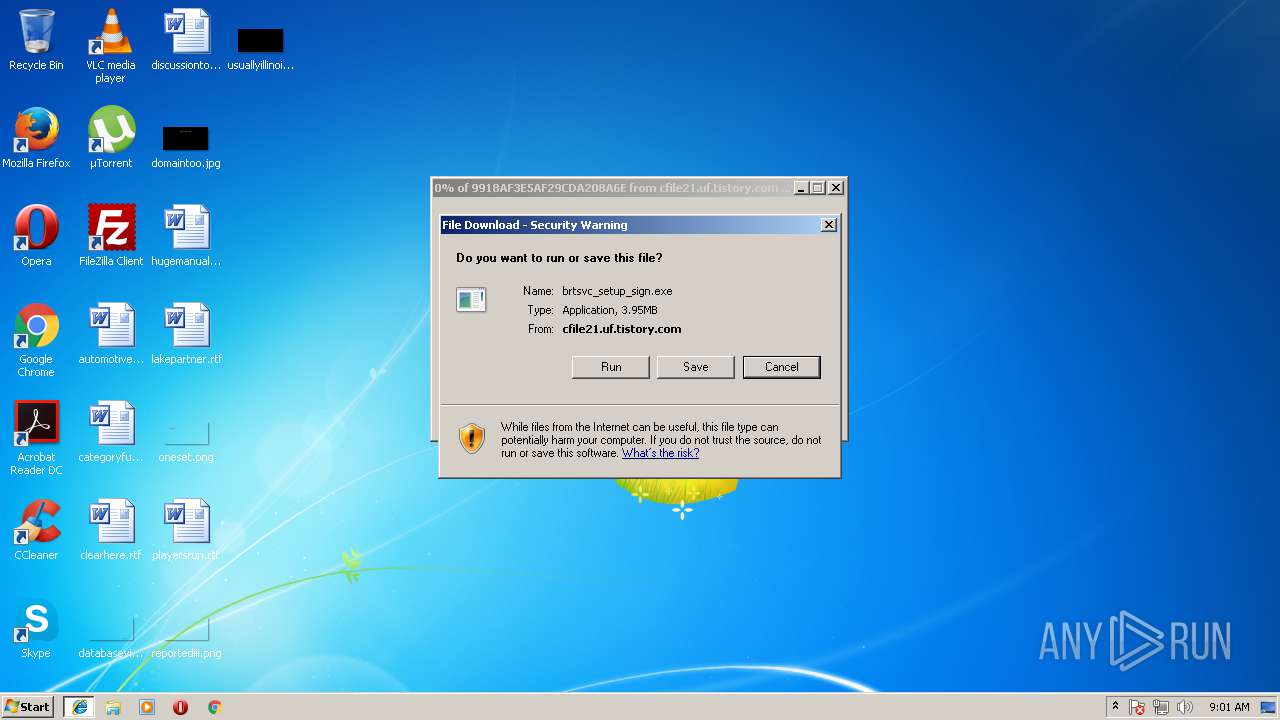Close the File Download Security Warning dialog

point(829,225)
